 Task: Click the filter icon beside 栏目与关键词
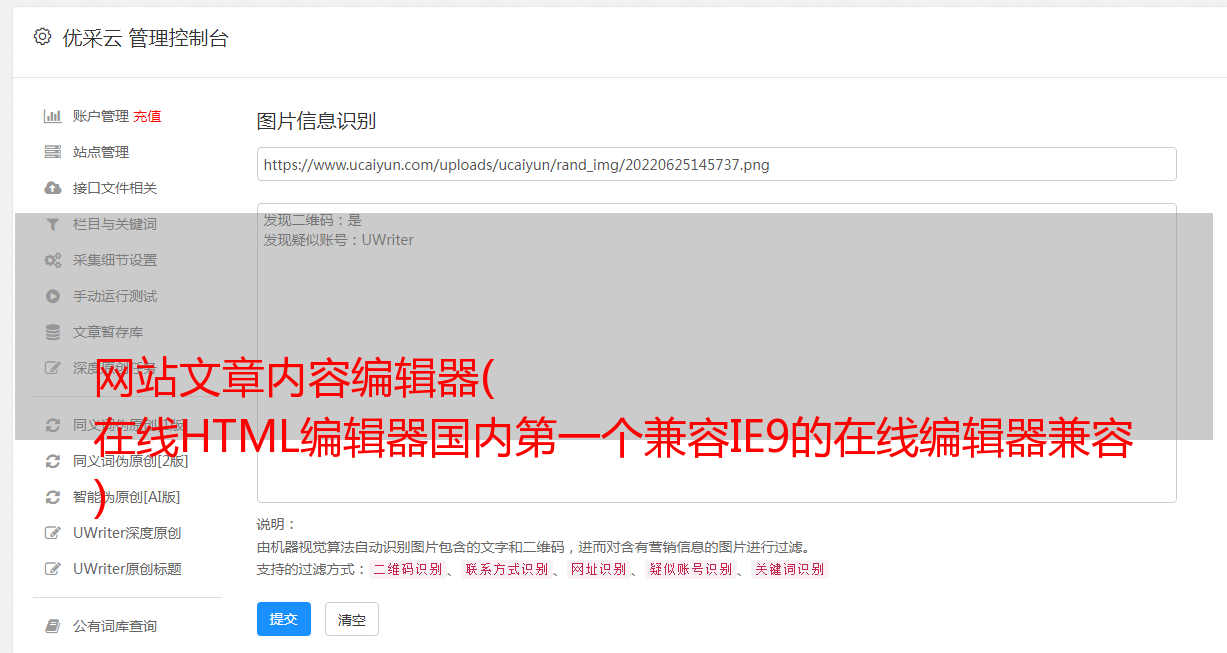[x=53, y=224]
